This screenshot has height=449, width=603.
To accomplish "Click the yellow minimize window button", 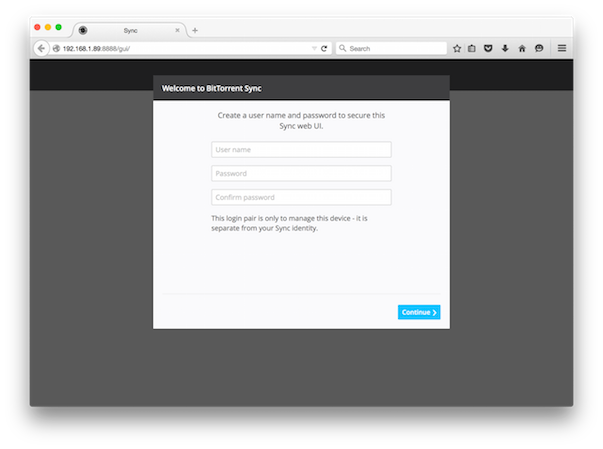I will point(48,27).
